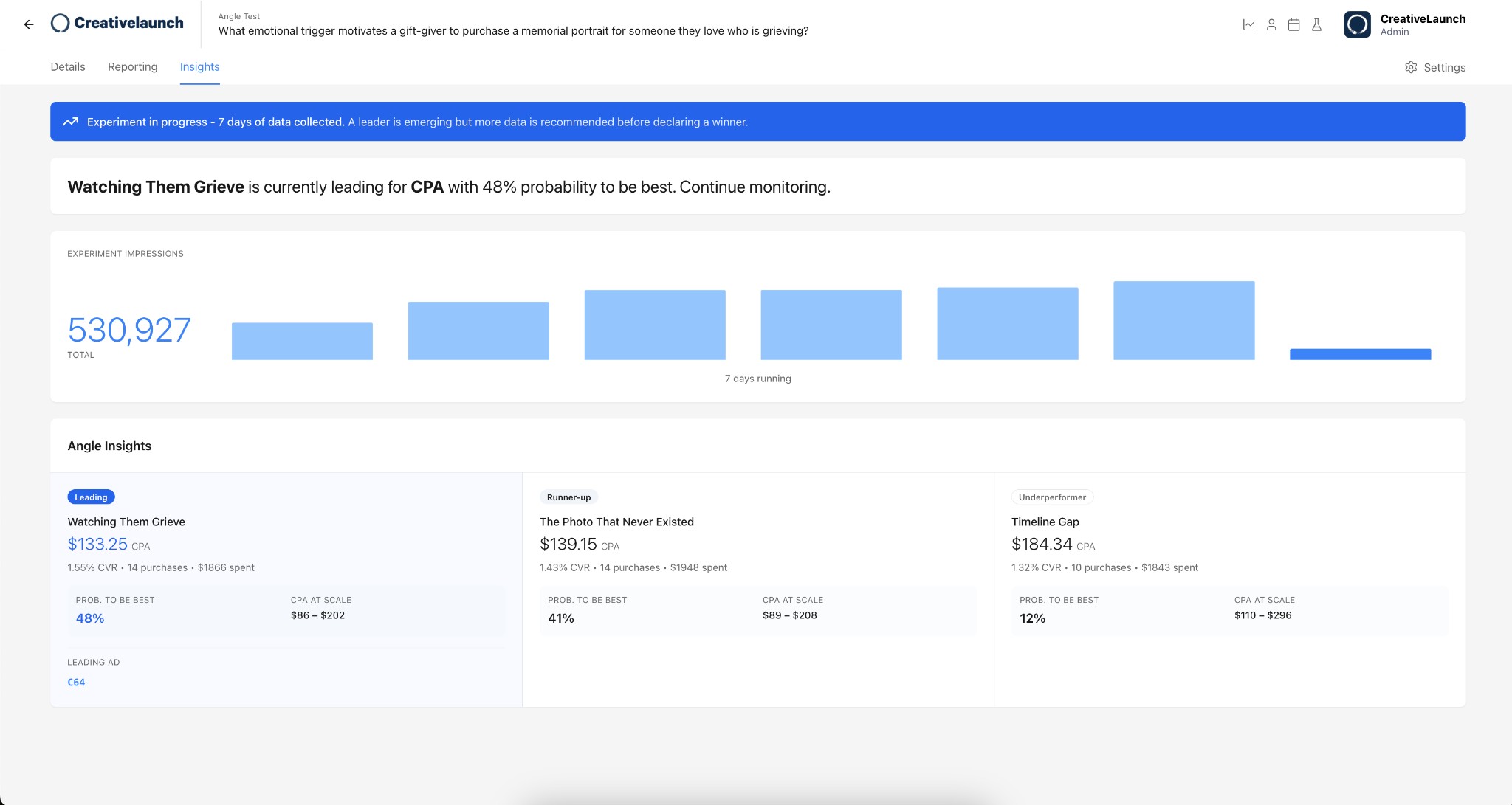
Task: Click the CreativeLaunch admin avatar
Action: point(1357,25)
